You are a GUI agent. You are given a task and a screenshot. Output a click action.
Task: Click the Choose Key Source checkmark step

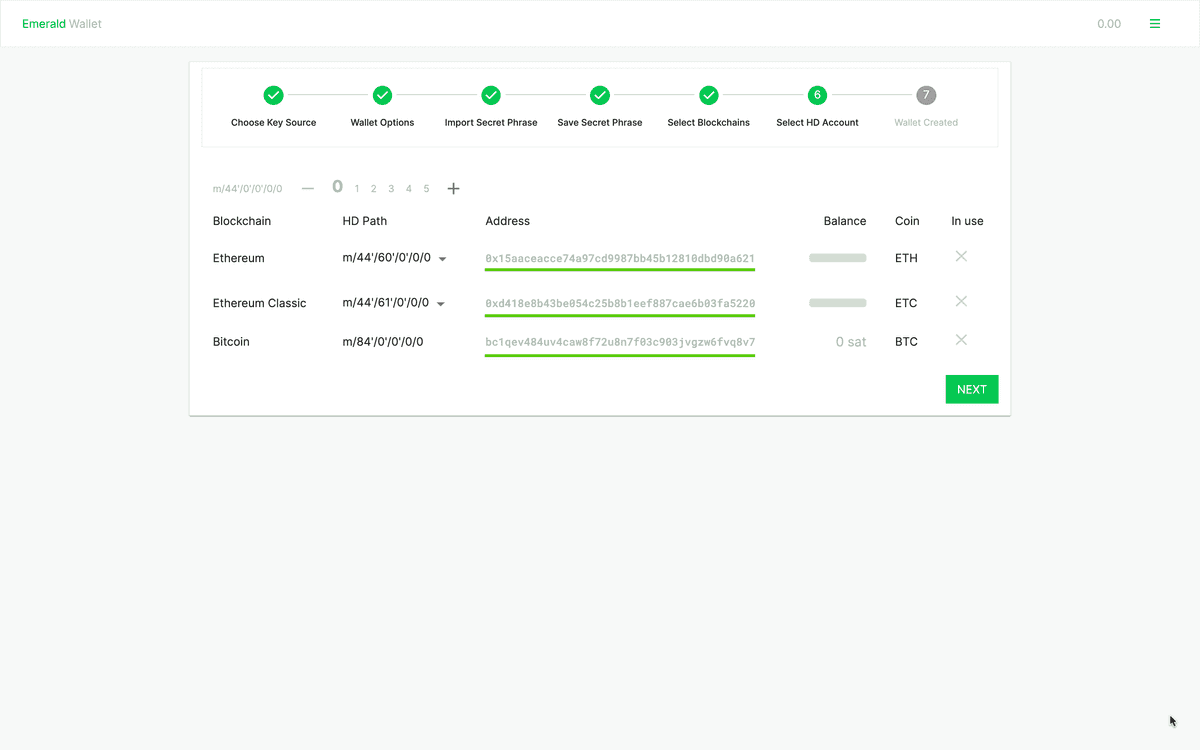pos(273,95)
